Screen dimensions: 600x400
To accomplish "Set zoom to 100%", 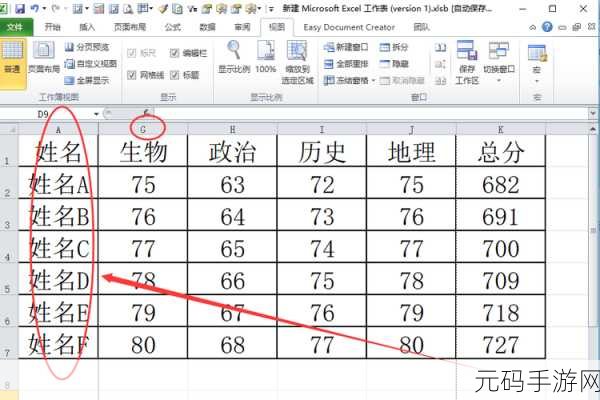I will (x=266, y=57).
